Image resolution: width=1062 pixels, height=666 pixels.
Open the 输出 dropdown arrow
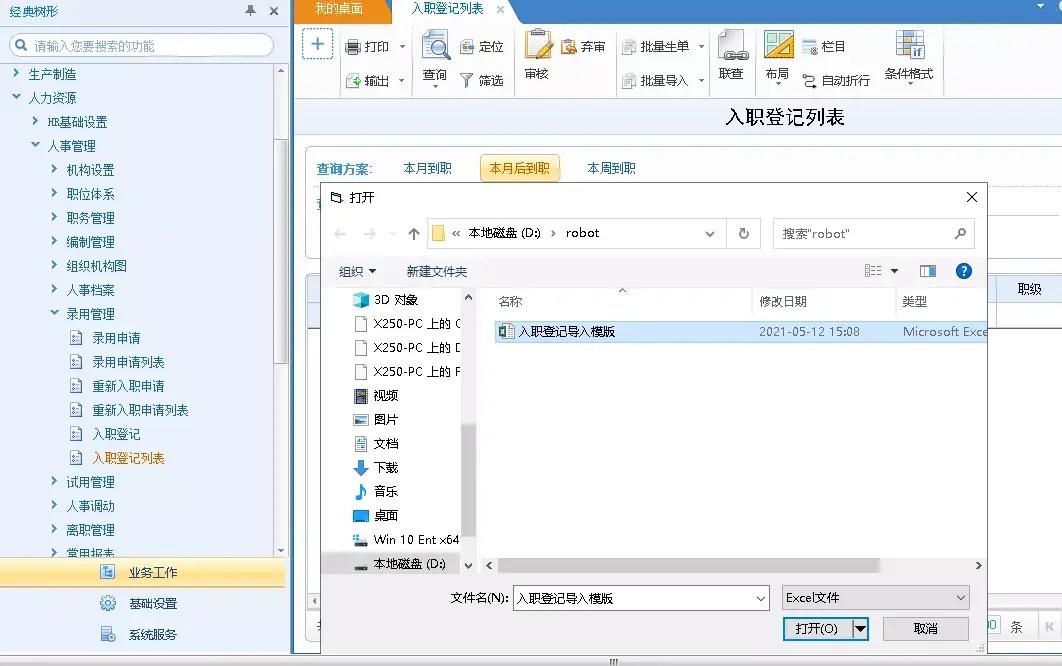pos(402,81)
